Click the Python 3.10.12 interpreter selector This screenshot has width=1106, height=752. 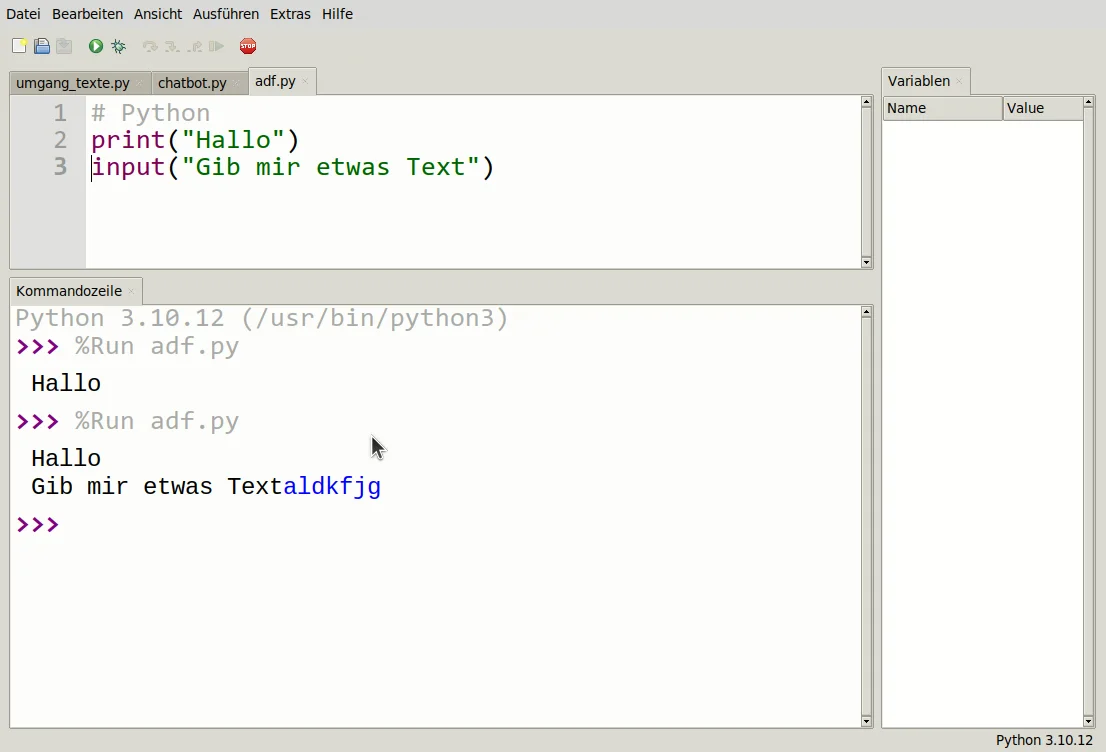click(1044, 740)
